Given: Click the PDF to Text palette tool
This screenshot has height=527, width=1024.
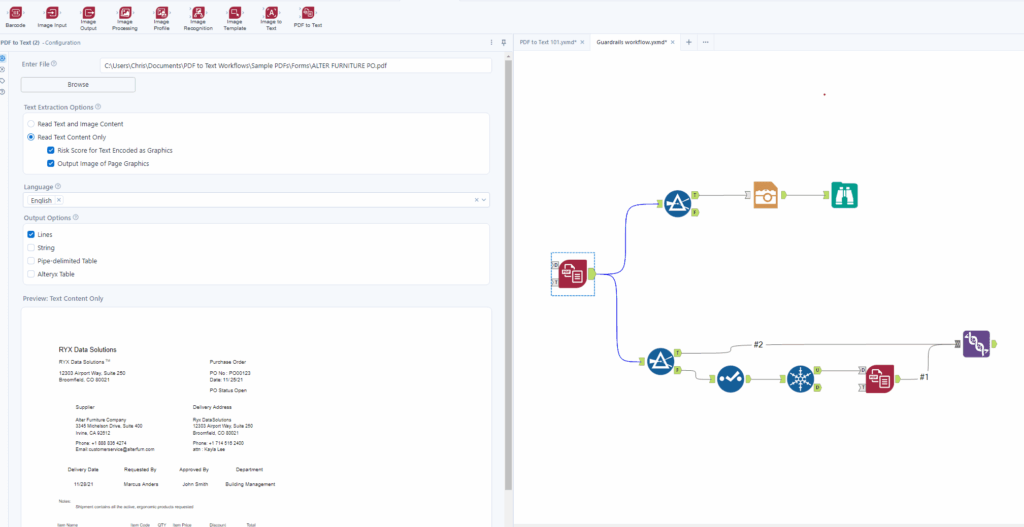Looking at the screenshot, I should [307, 12].
